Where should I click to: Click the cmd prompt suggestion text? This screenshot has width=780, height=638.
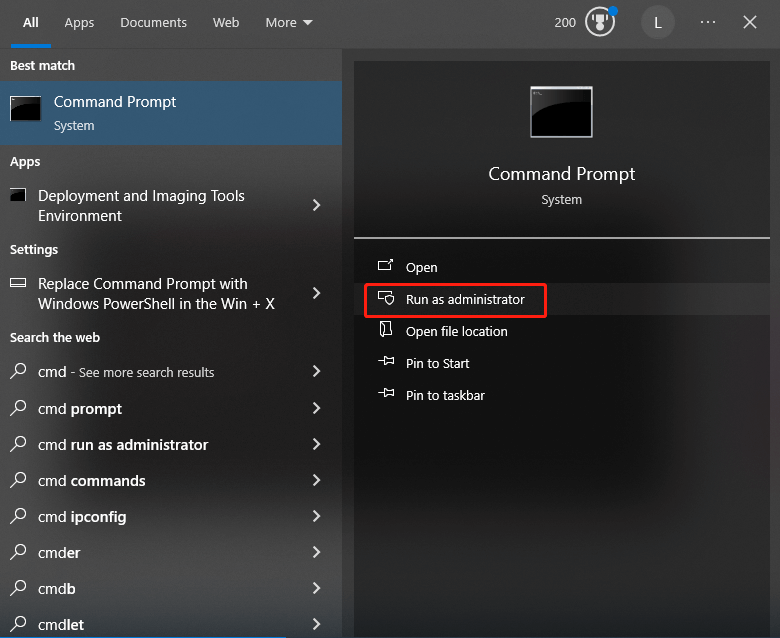point(80,409)
